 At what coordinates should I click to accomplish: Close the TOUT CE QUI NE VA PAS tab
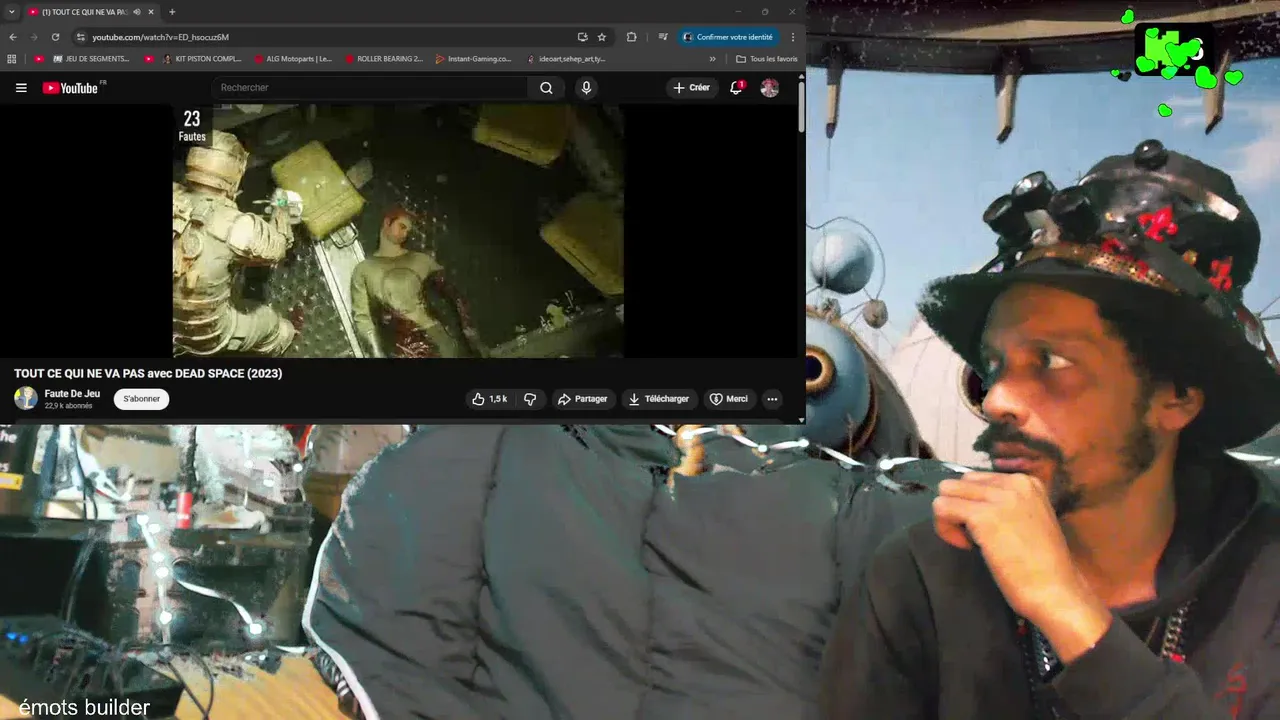pyautogui.click(x=151, y=12)
